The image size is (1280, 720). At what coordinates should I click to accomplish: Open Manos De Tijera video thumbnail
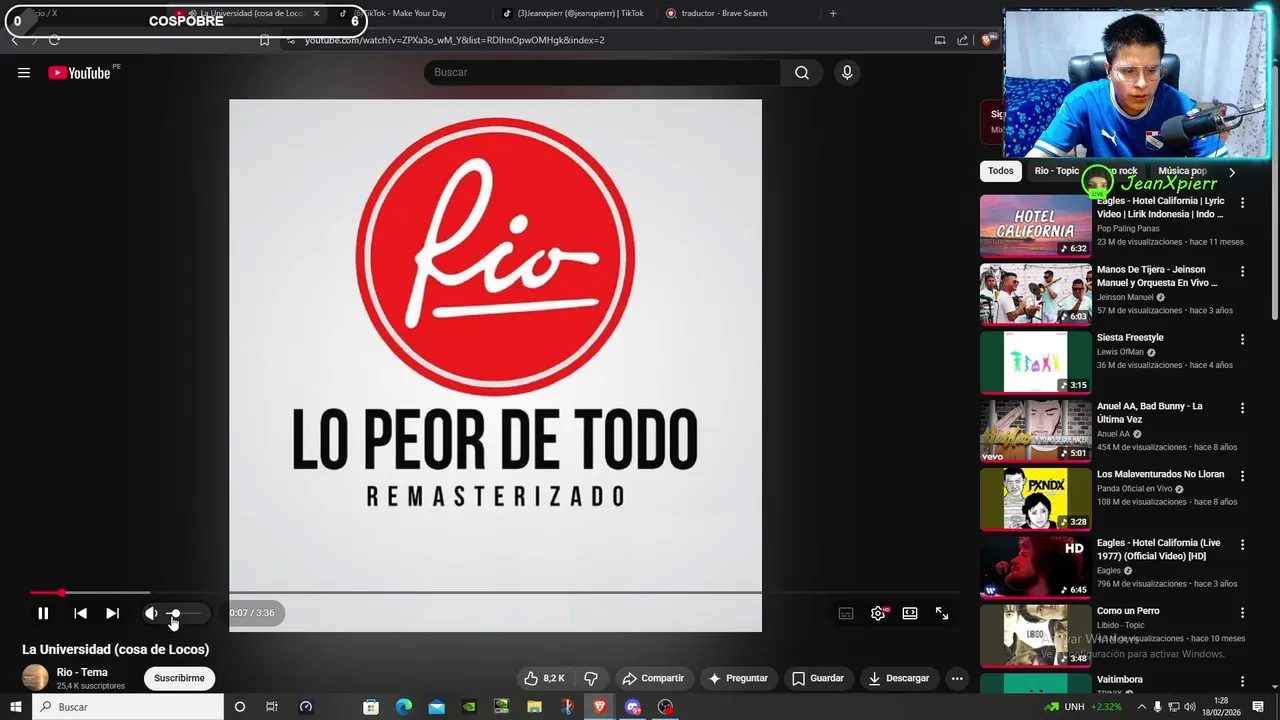1035,294
